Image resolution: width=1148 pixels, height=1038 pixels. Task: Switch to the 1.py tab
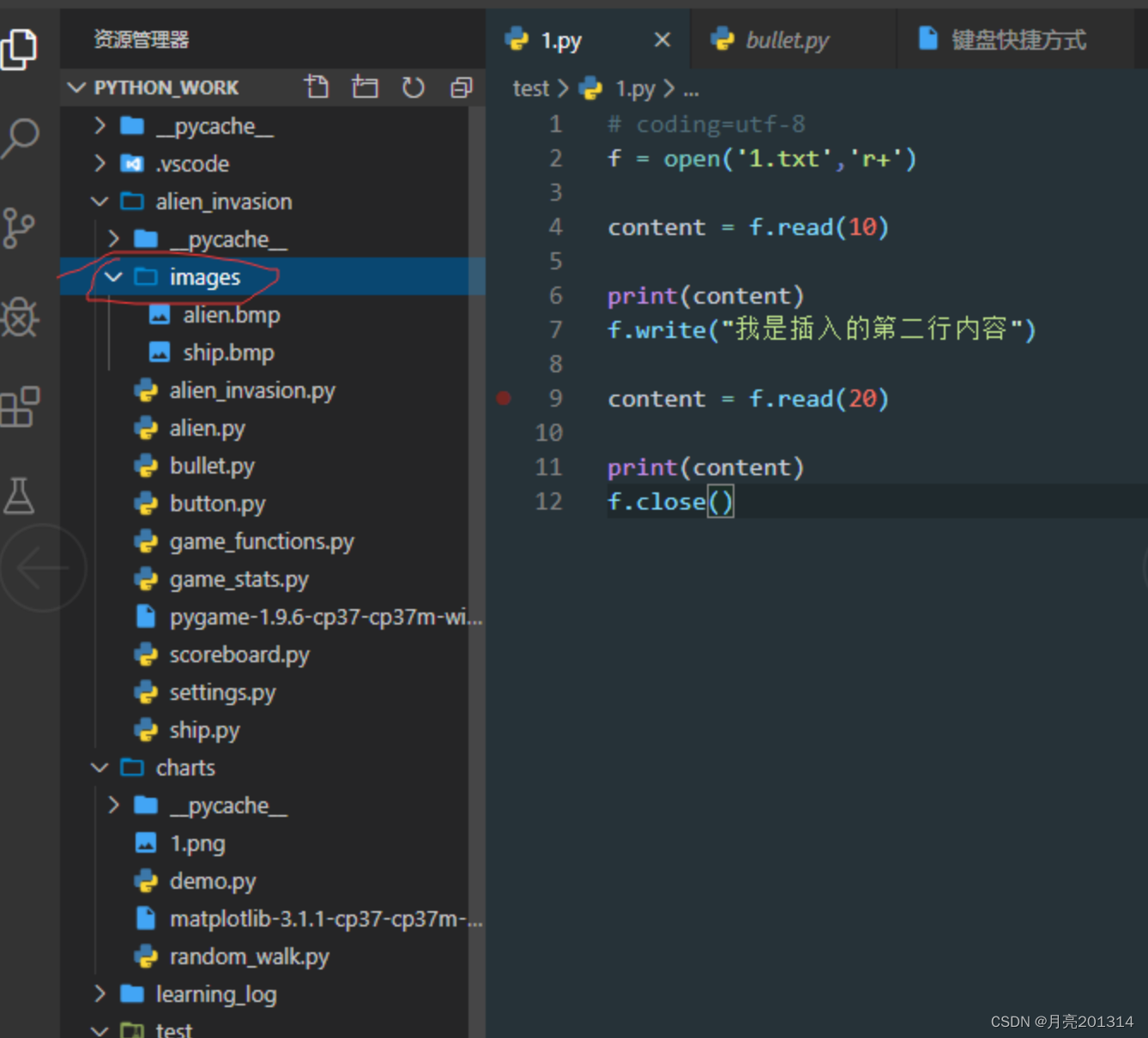coord(588,39)
